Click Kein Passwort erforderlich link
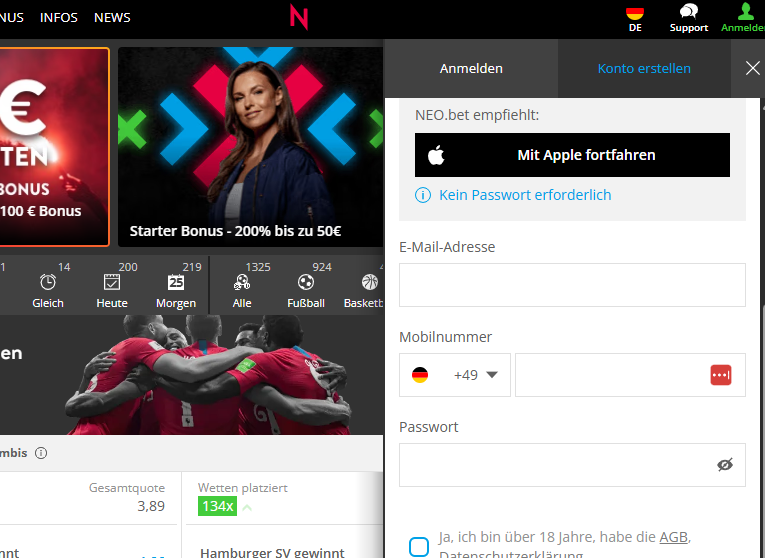 pyautogui.click(x=525, y=195)
